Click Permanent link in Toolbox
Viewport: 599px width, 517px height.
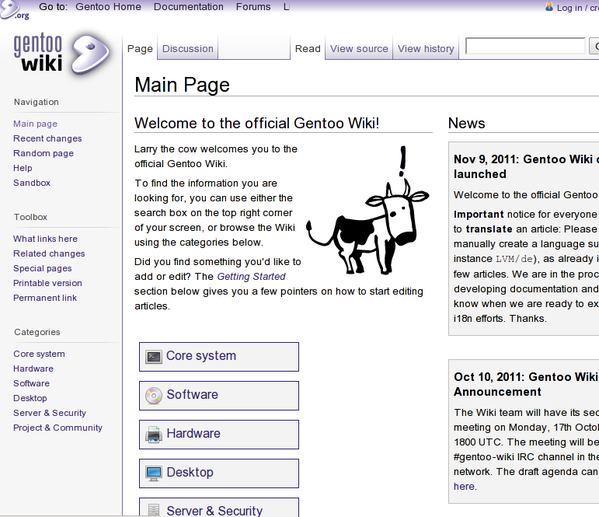(45, 298)
